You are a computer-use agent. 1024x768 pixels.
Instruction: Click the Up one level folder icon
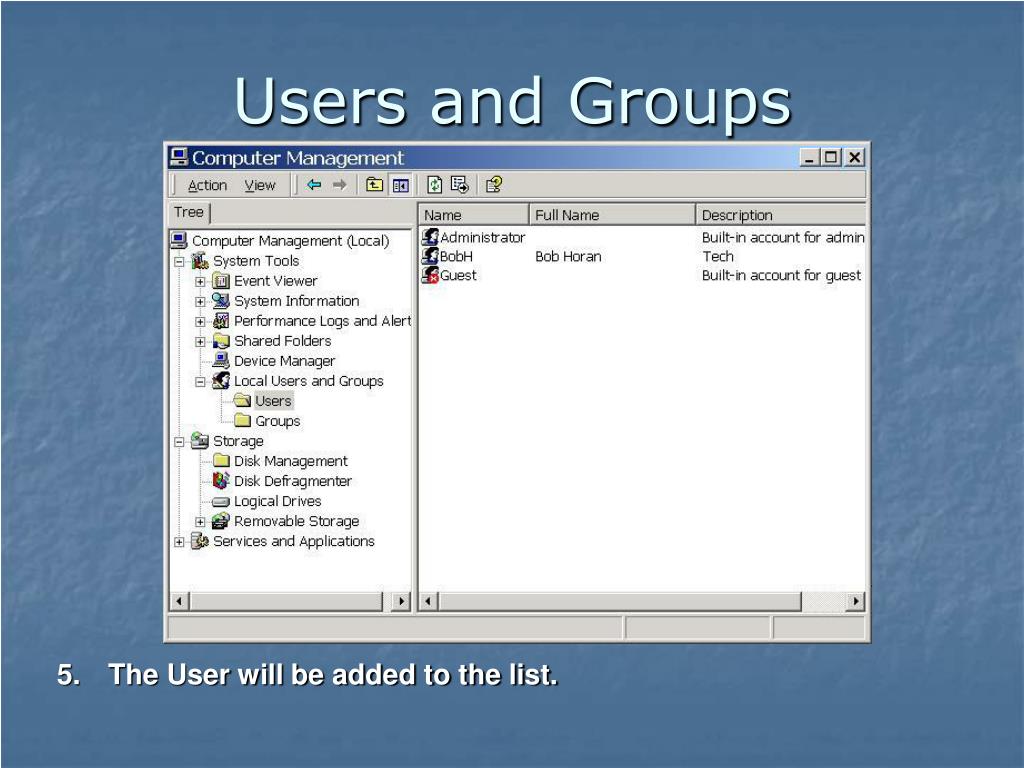pyautogui.click(x=374, y=185)
